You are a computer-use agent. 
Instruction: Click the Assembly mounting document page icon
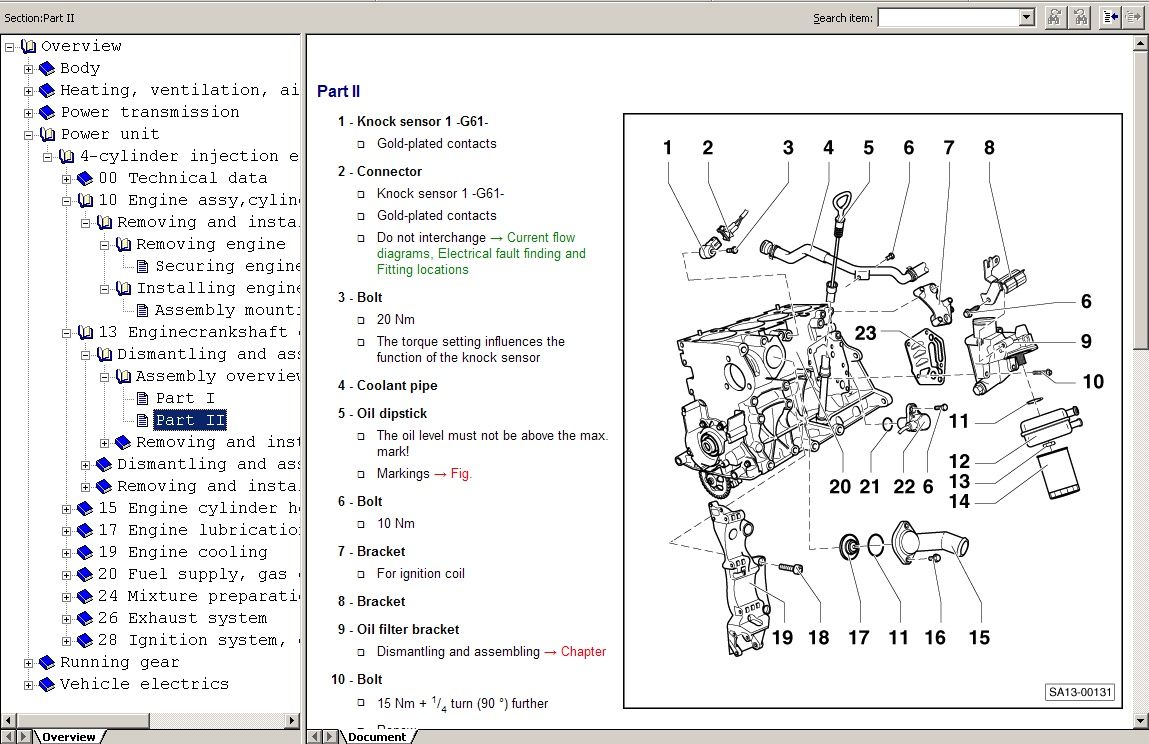[142, 310]
